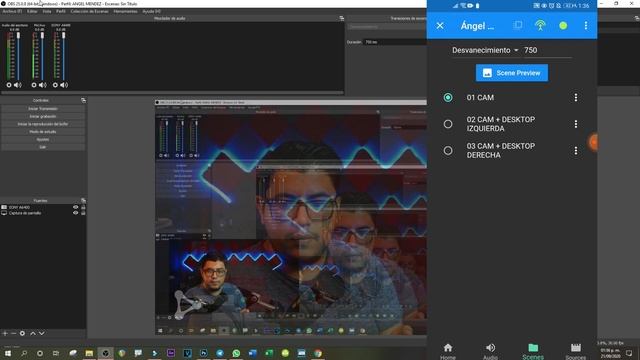This screenshot has width=640, height=360.
Task: Open the Vista menu in OBS
Action: pyautogui.click(x=47, y=11)
